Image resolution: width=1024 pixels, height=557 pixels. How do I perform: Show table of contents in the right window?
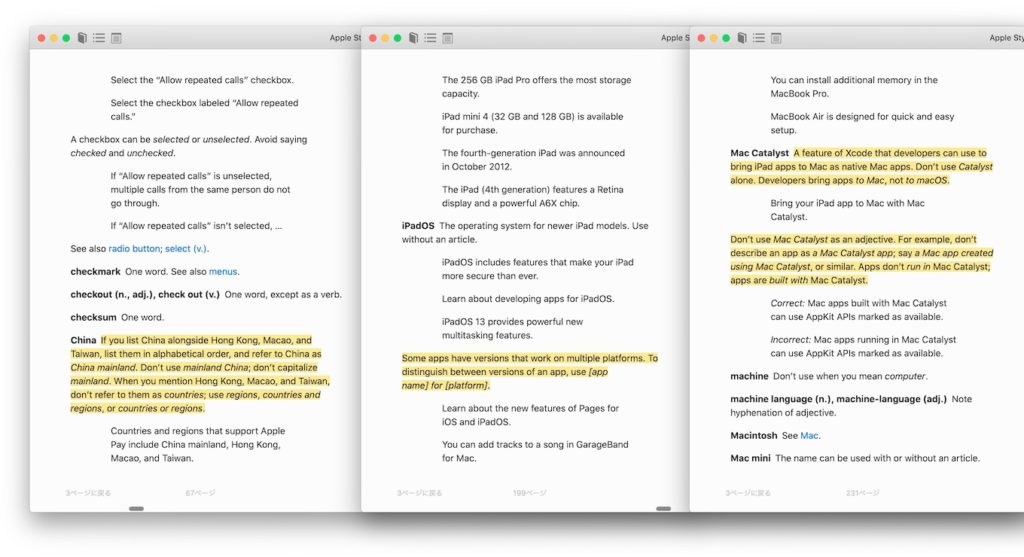[759, 38]
